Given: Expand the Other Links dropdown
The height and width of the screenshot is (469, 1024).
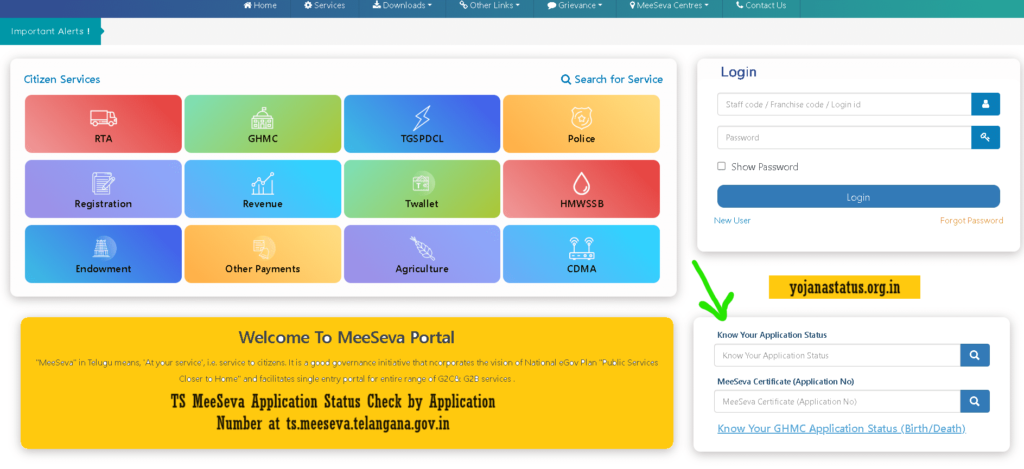Looking at the screenshot, I should tap(490, 6).
